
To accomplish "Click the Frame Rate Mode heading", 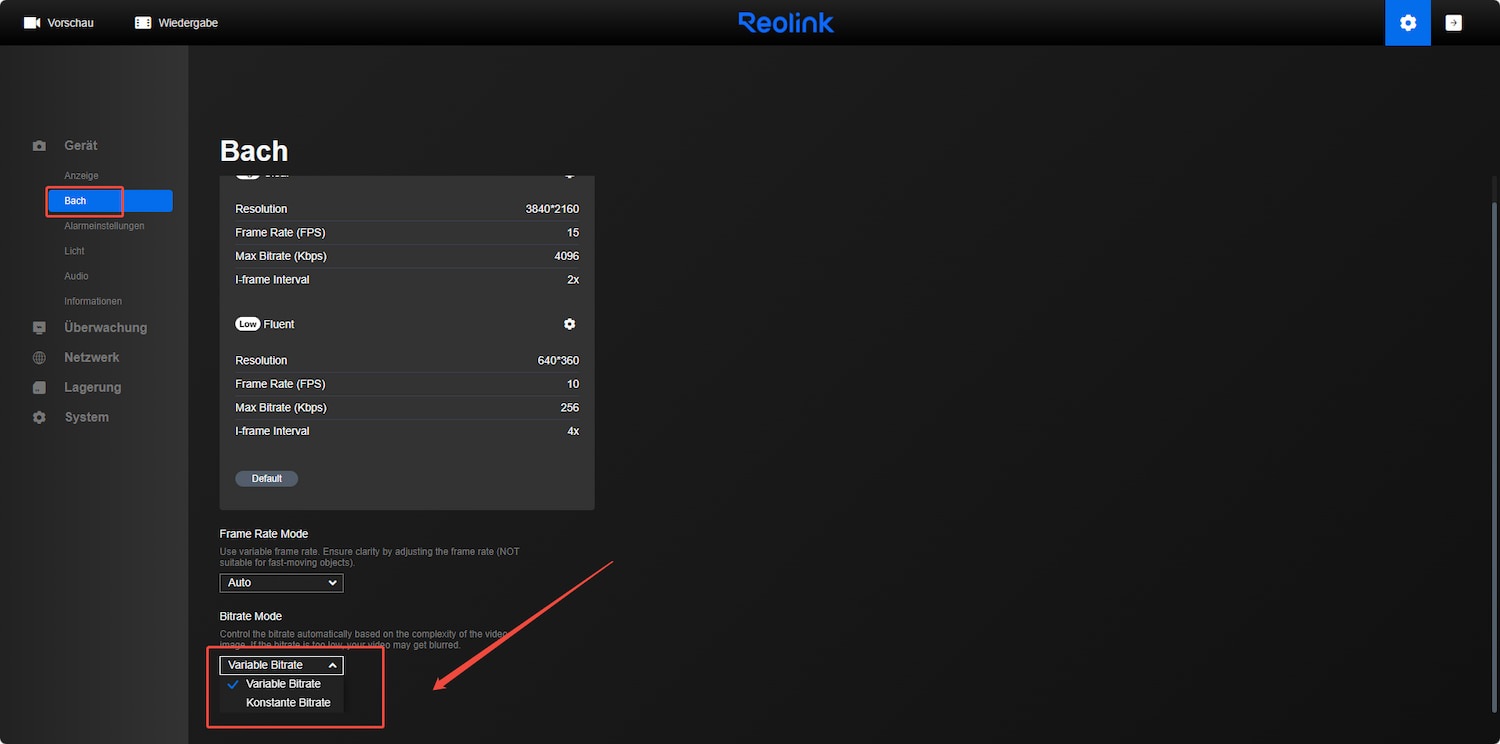I will (x=264, y=534).
